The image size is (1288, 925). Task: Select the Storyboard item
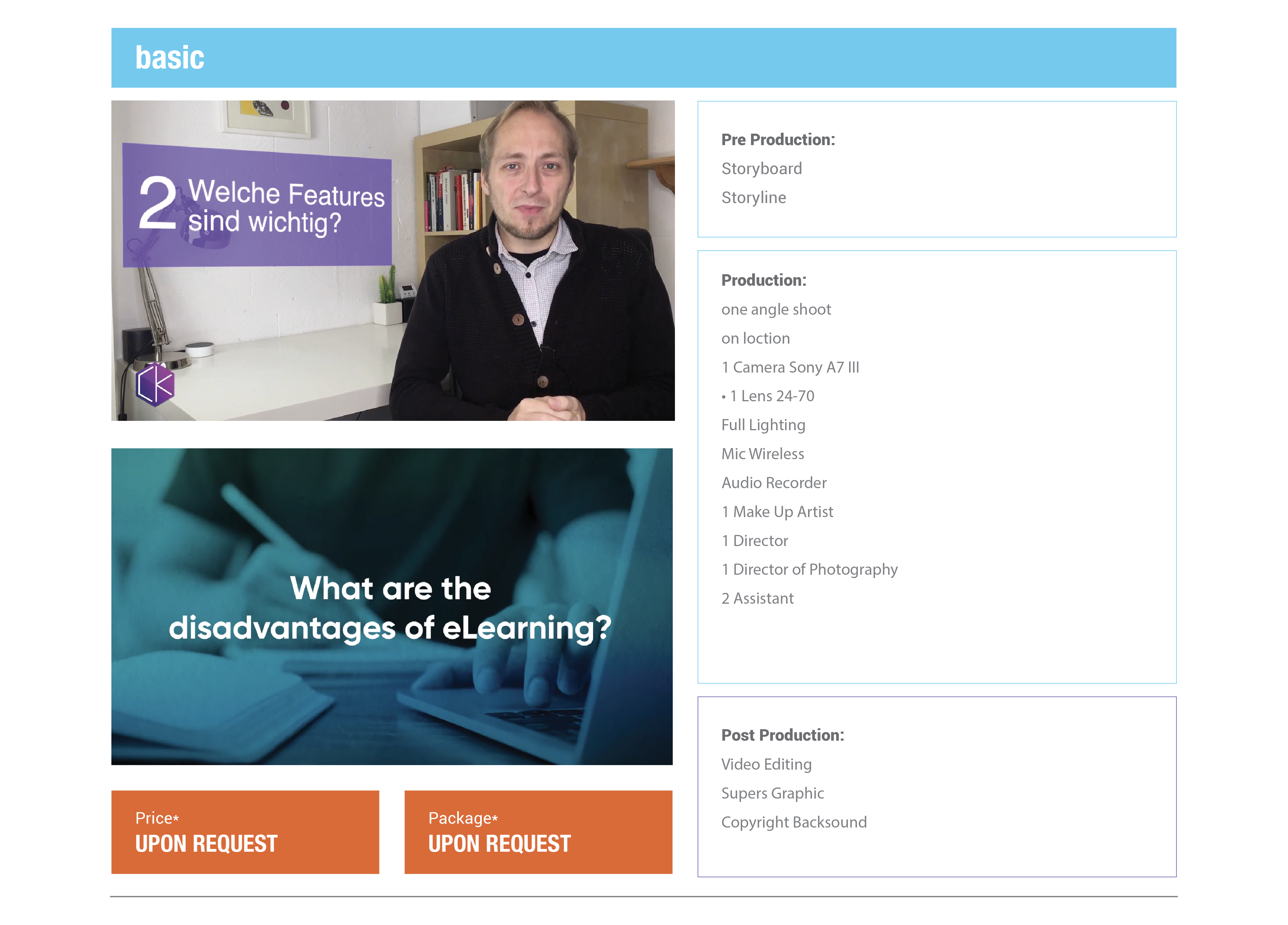pos(762,169)
